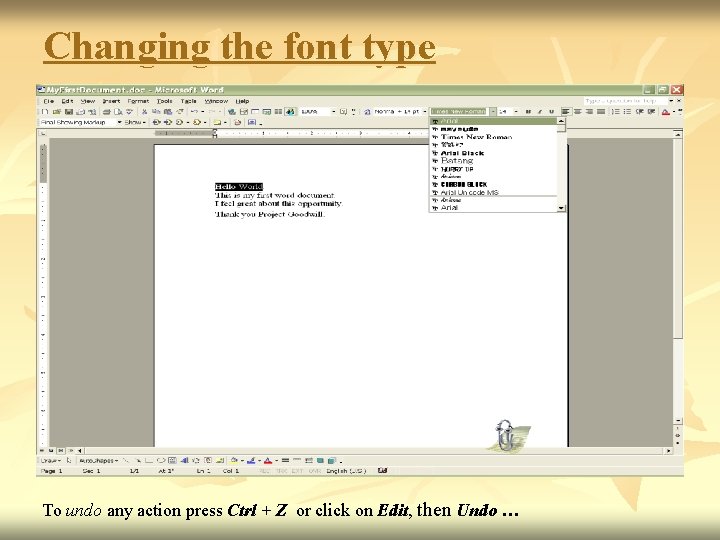Click the Cut scissors icon

click(x=144, y=112)
